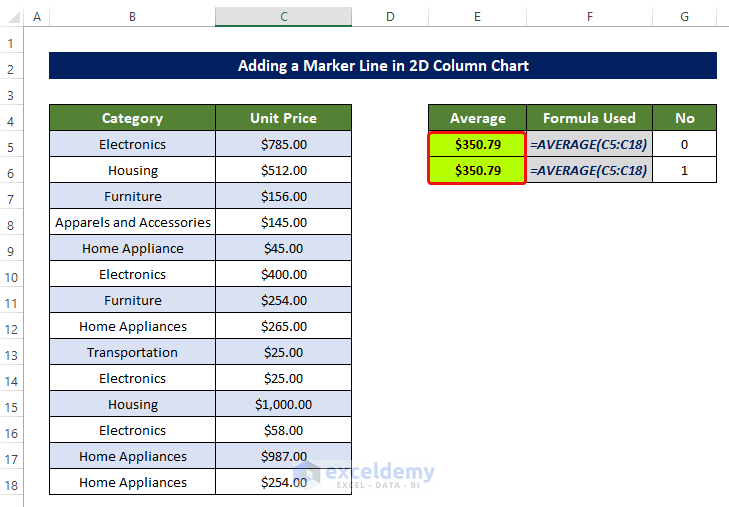Screen dimensions: 729x507
Task: Select the No column header cell
Action: (684, 118)
